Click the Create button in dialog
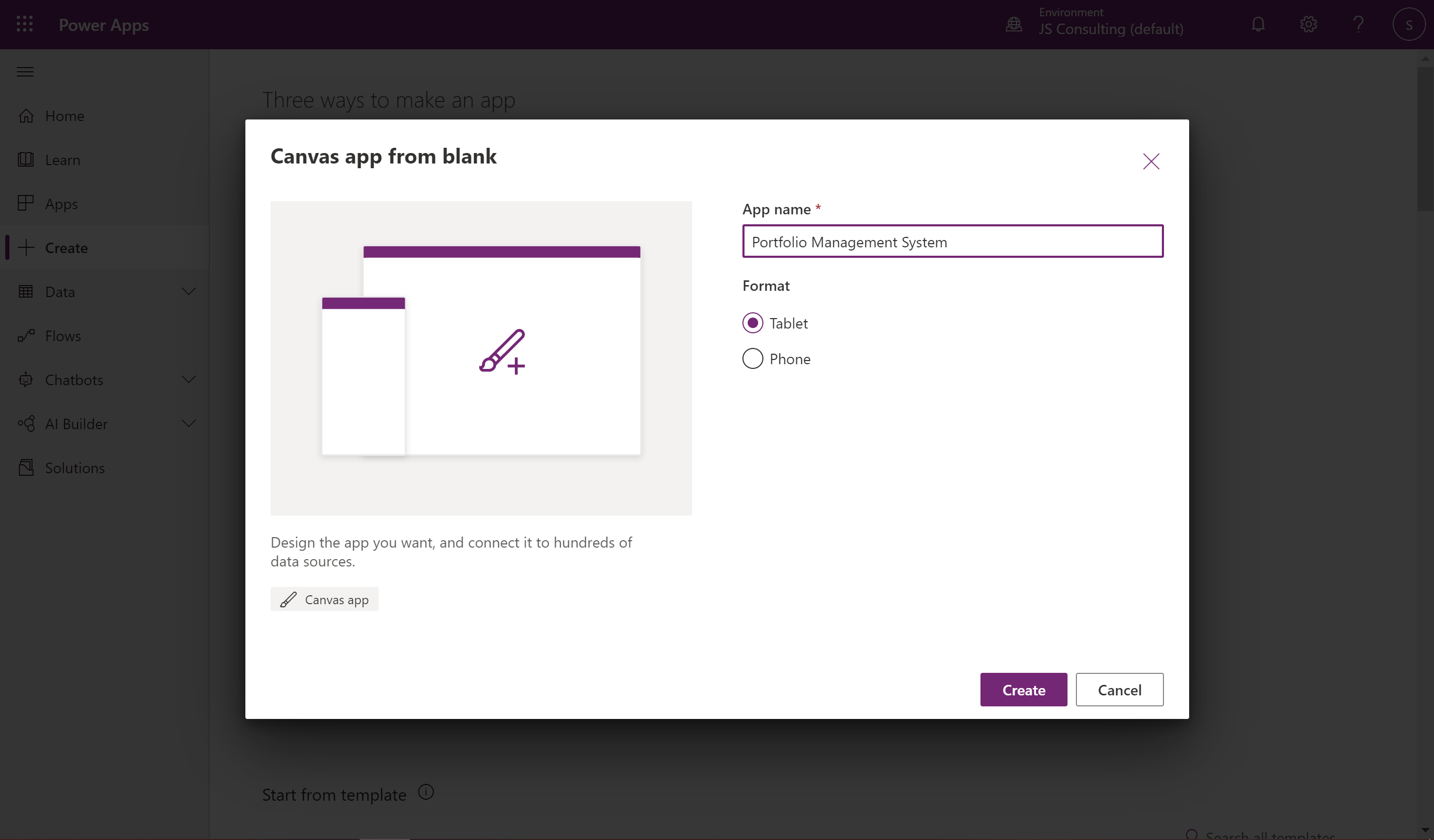The width and height of the screenshot is (1434, 840). click(x=1023, y=689)
